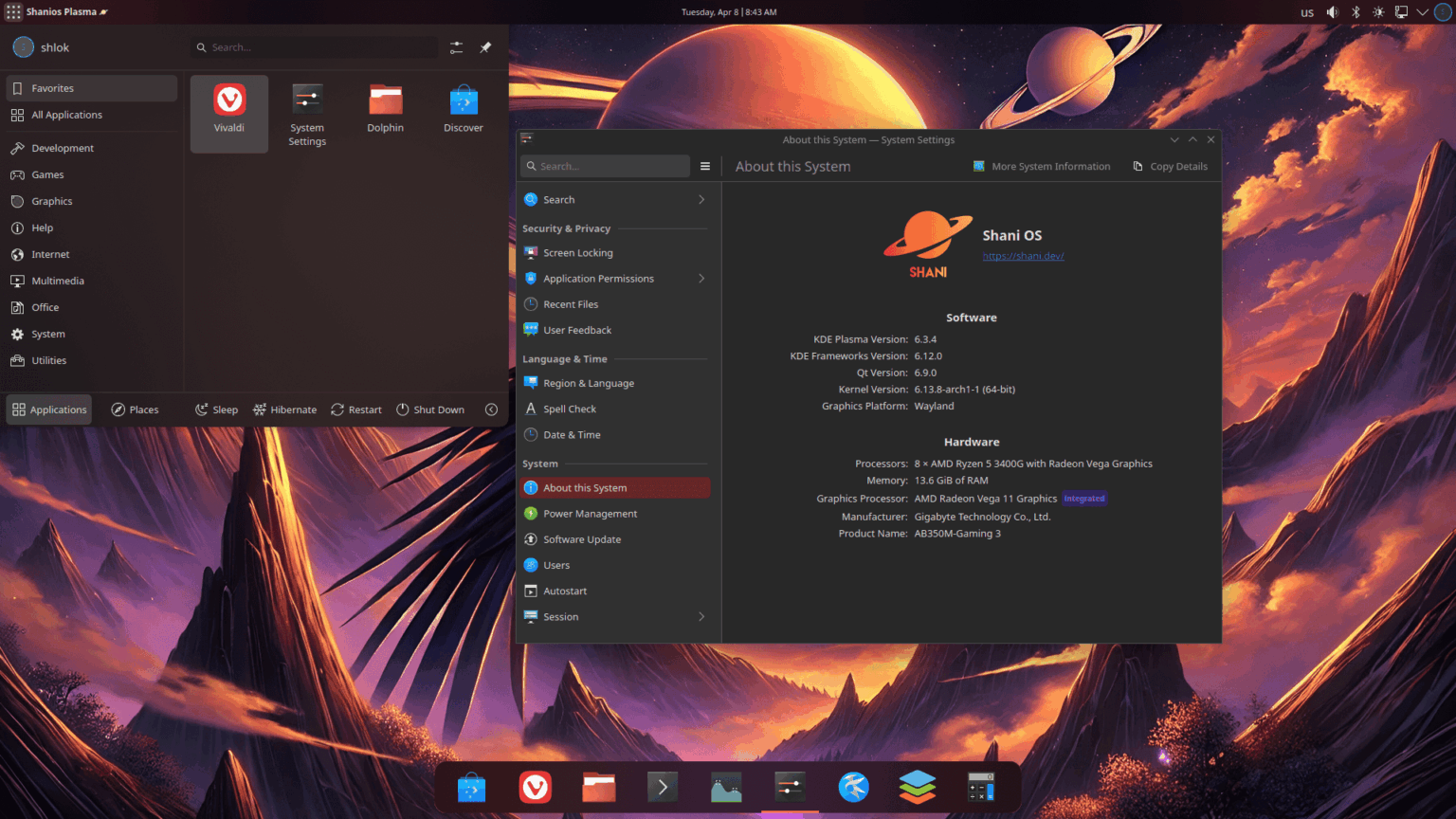Viewport: 1456px width, 819px height.
Task: Select Power Management in the System section
Action: pyautogui.click(x=589, y=513)
